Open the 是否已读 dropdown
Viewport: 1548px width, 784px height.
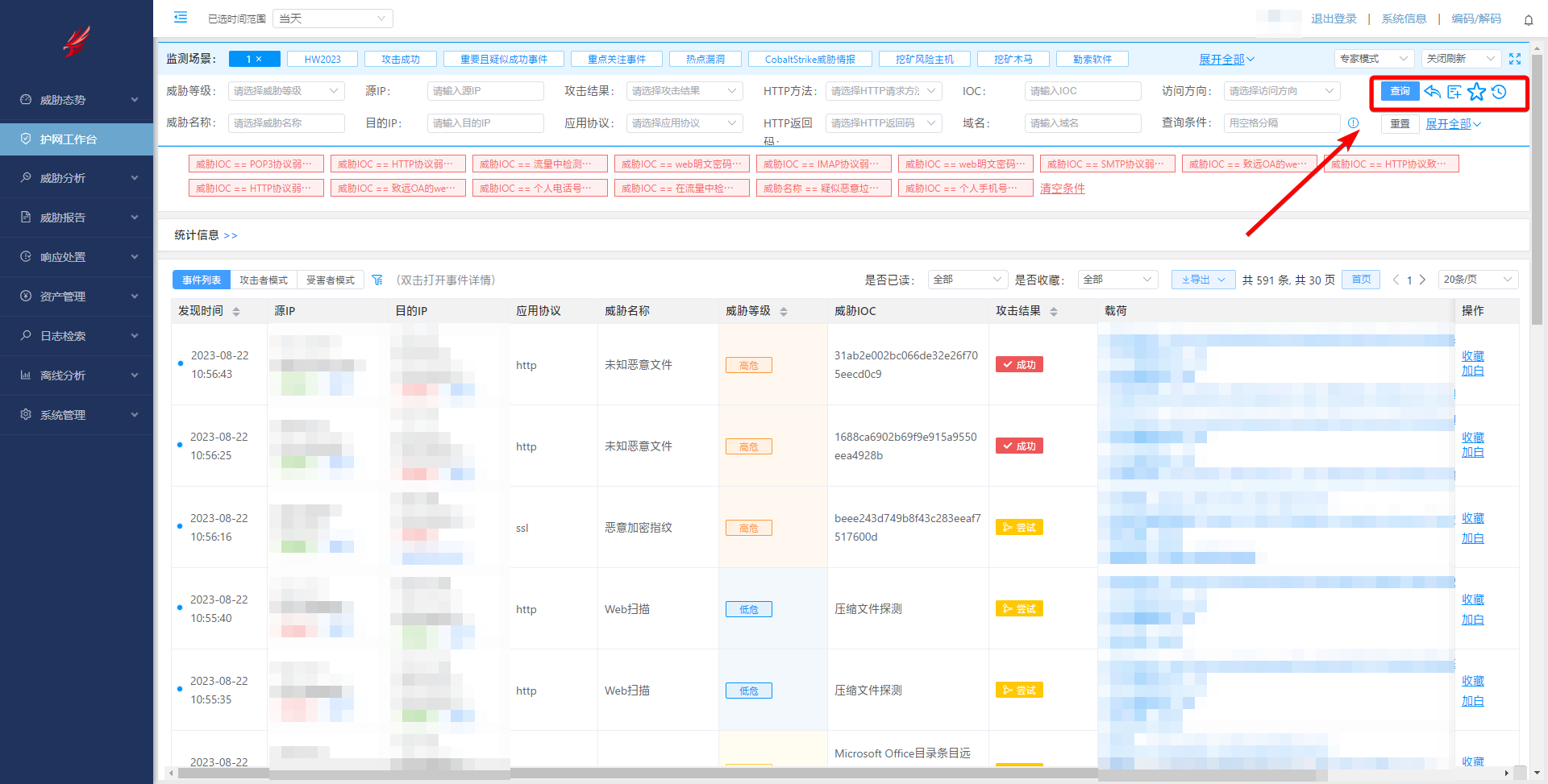967,280
